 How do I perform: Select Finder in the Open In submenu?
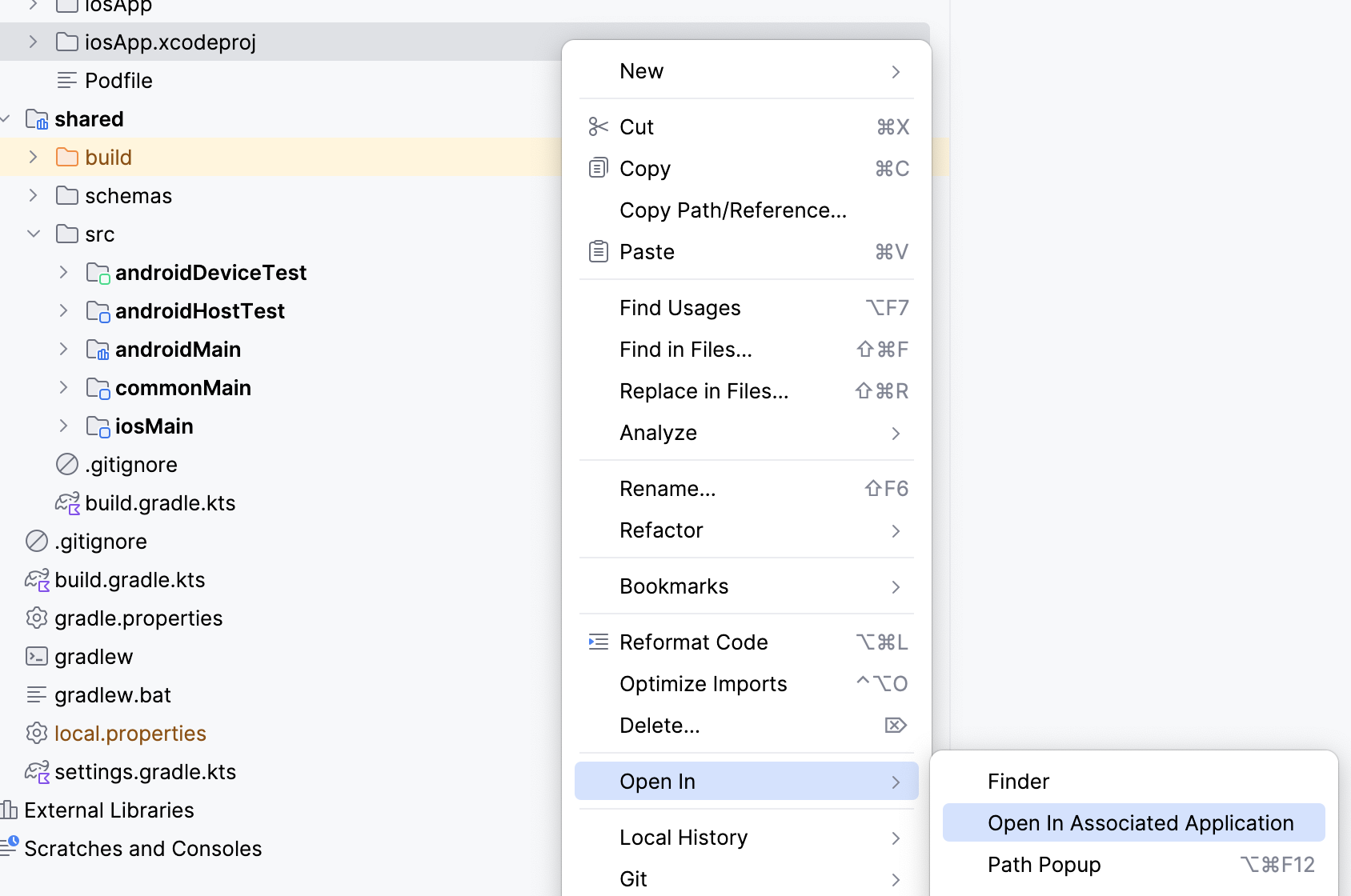(1018, 782)
